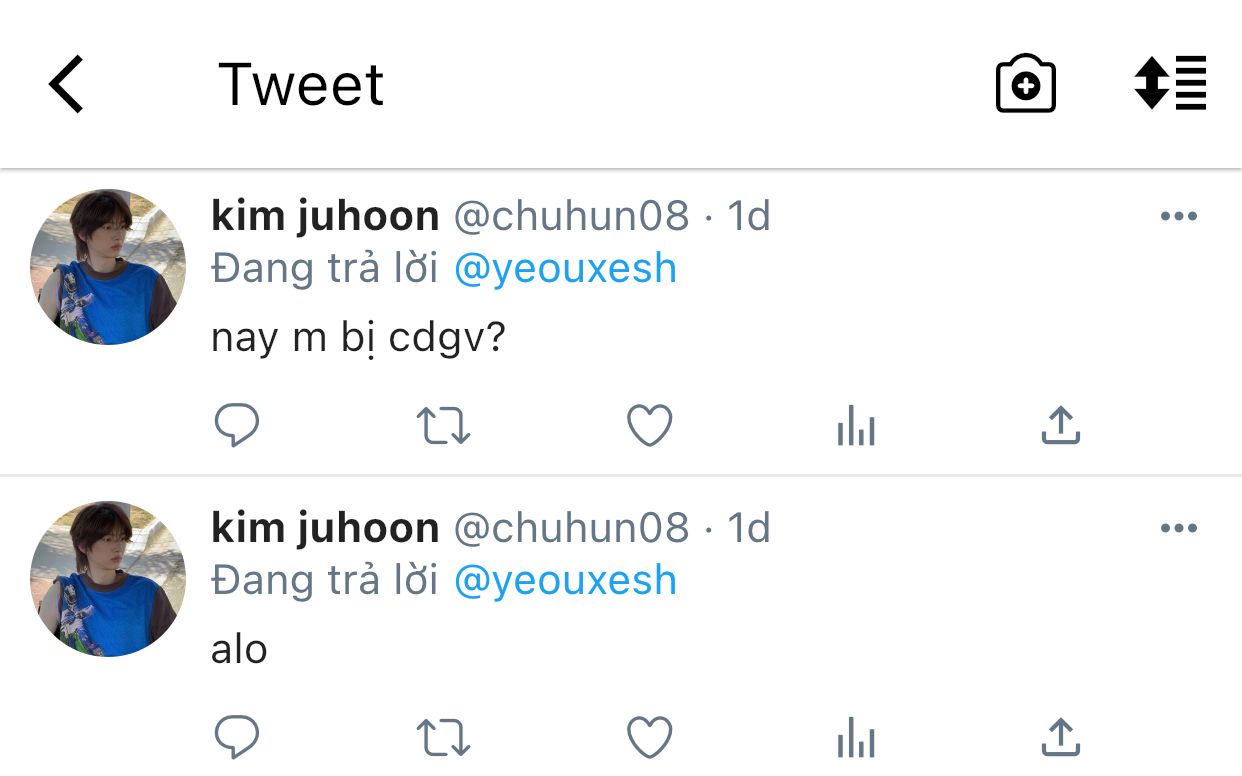Like the "alo" tweet
This screenshot has width=1242, height=776.
point(649,739)
